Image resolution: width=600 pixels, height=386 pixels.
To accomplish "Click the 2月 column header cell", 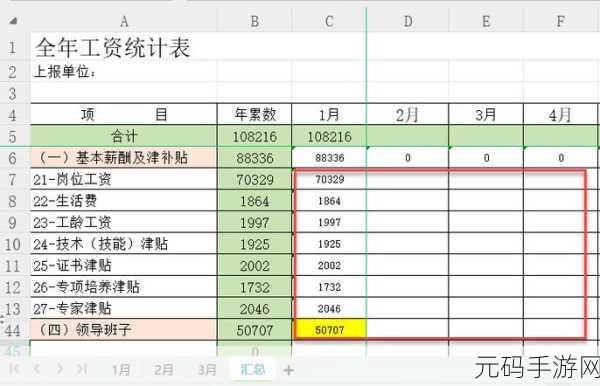I will pyautogui.click(x=408, y=114).
